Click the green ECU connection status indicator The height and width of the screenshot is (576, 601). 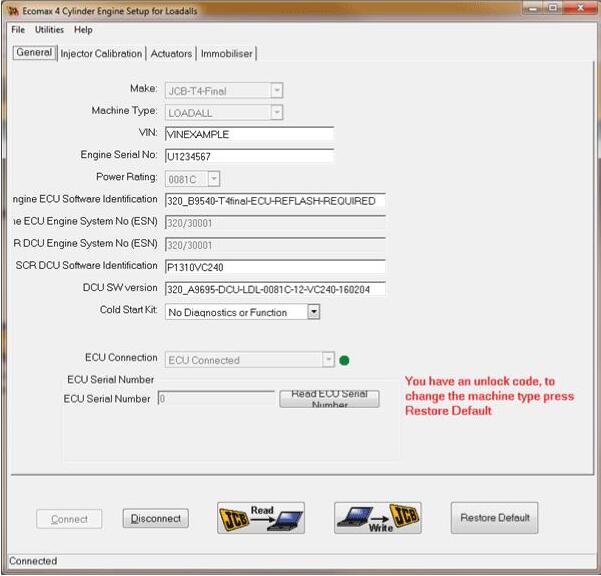344,360
